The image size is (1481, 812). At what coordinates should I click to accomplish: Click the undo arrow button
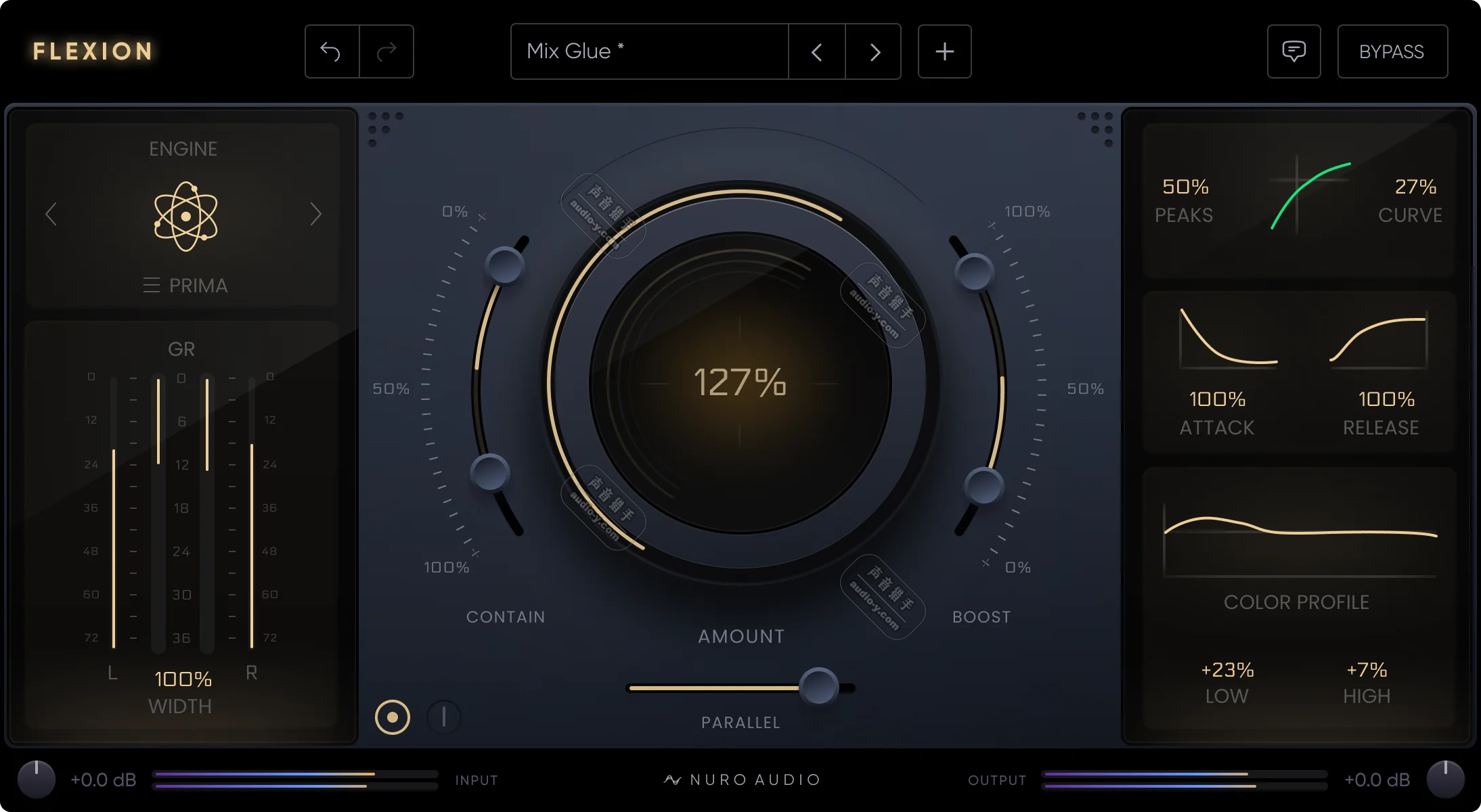point(332,51)
